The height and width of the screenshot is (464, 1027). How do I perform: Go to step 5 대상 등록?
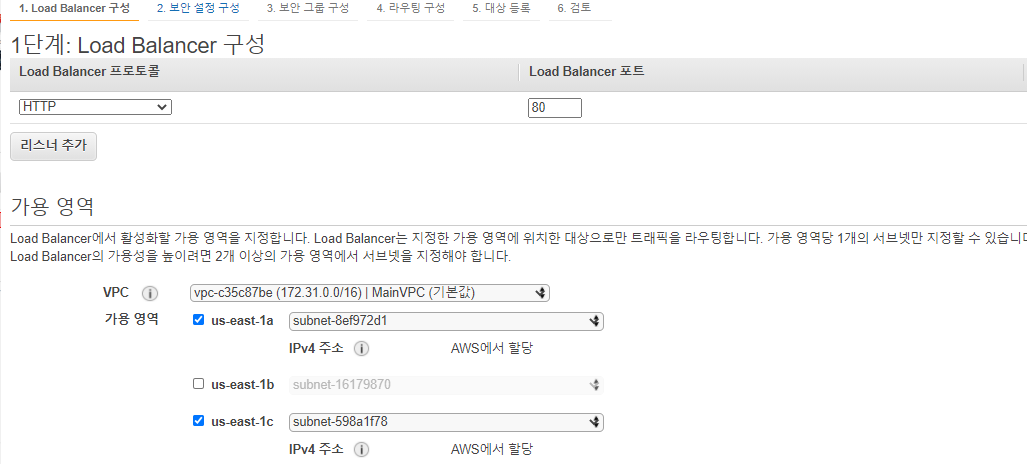[x=501, y=9]
